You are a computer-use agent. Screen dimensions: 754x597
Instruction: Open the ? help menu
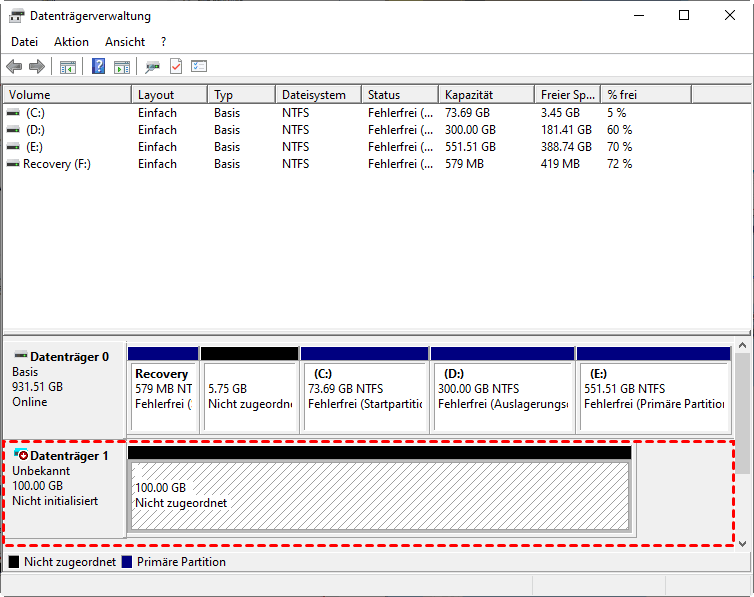point(163,42)
